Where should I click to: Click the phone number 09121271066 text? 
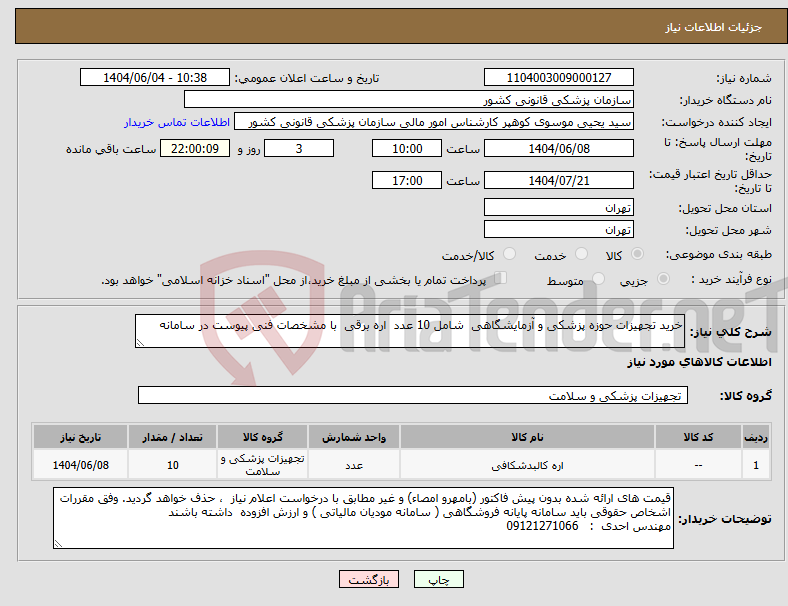(542, 526)
